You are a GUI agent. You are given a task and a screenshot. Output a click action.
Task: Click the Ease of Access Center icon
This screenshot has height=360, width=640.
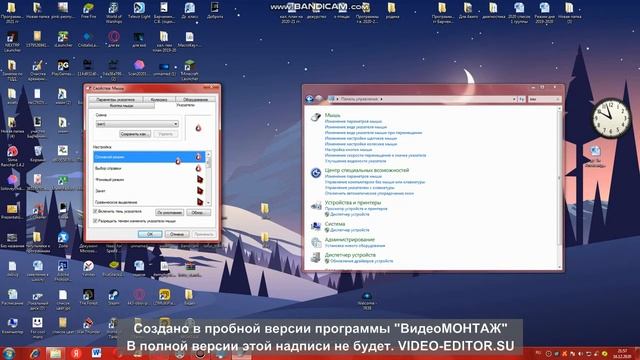(316, 173)
